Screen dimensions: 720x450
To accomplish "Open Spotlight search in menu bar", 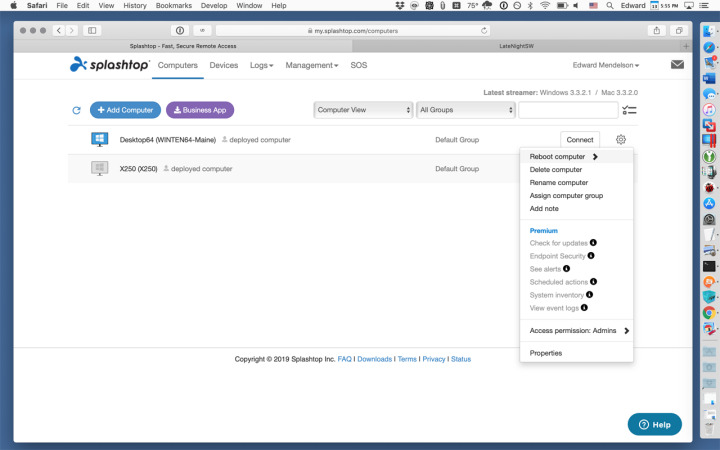I will 609,6.
